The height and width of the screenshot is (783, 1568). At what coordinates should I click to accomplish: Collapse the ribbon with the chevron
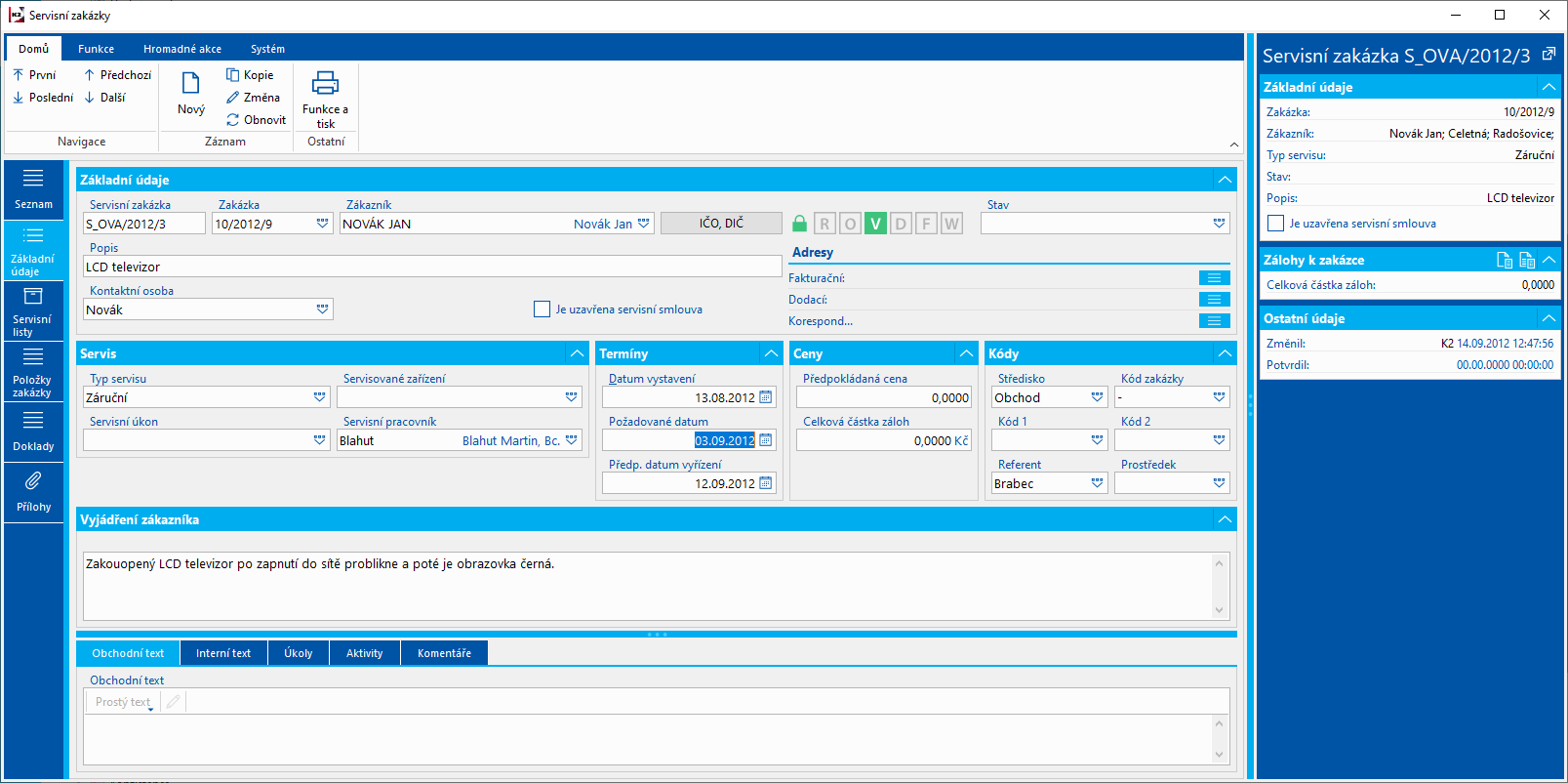(x=1234, y=144)
